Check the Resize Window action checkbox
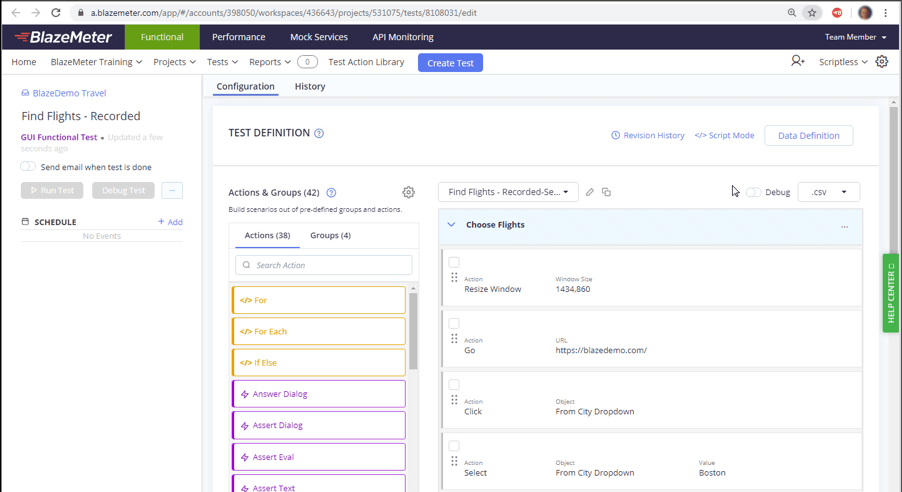Image resolution: width=902 pixels, height=492 pixels. [x=454, y=262]
